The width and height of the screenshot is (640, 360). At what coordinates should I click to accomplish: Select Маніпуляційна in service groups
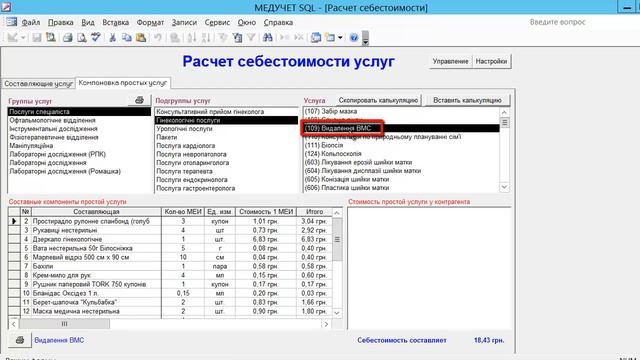pos(79,146)
